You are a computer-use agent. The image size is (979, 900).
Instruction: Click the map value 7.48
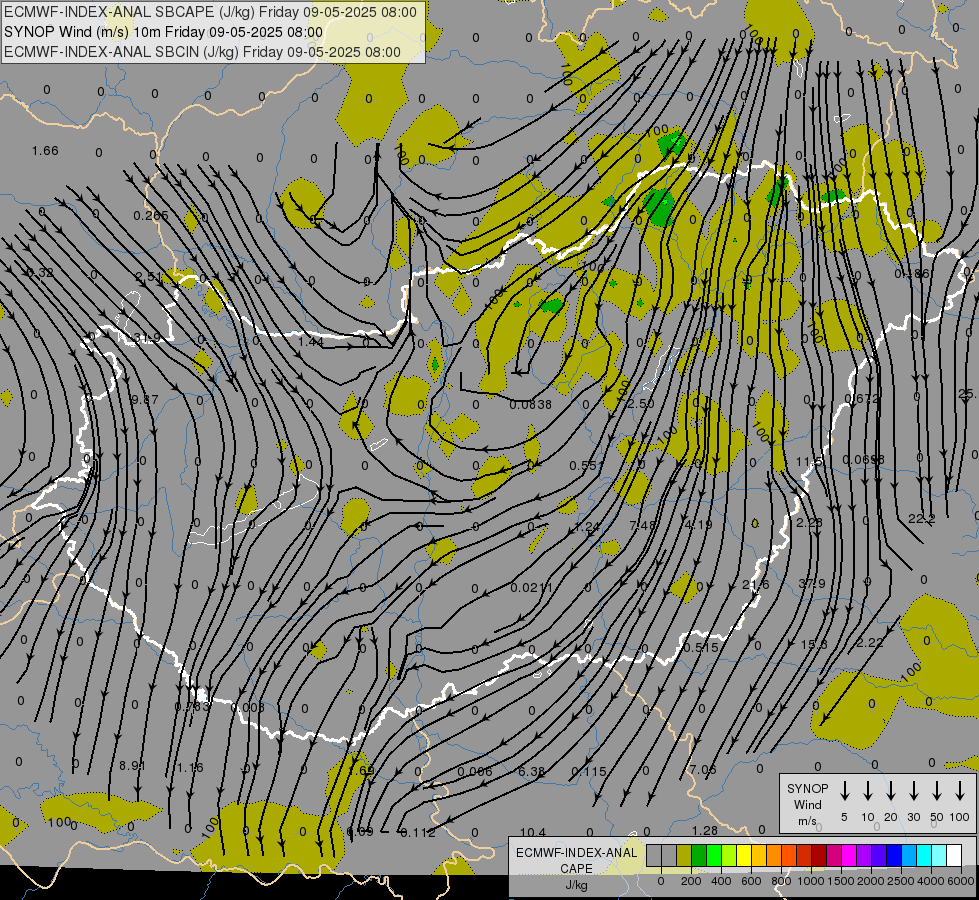click(x=642, y=525)
